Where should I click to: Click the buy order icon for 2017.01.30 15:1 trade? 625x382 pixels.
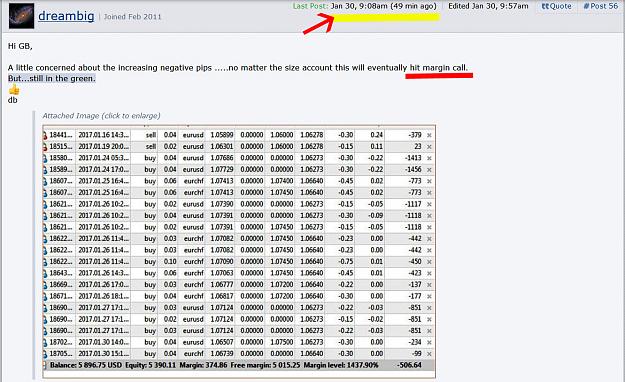click(x=45, y=354)
